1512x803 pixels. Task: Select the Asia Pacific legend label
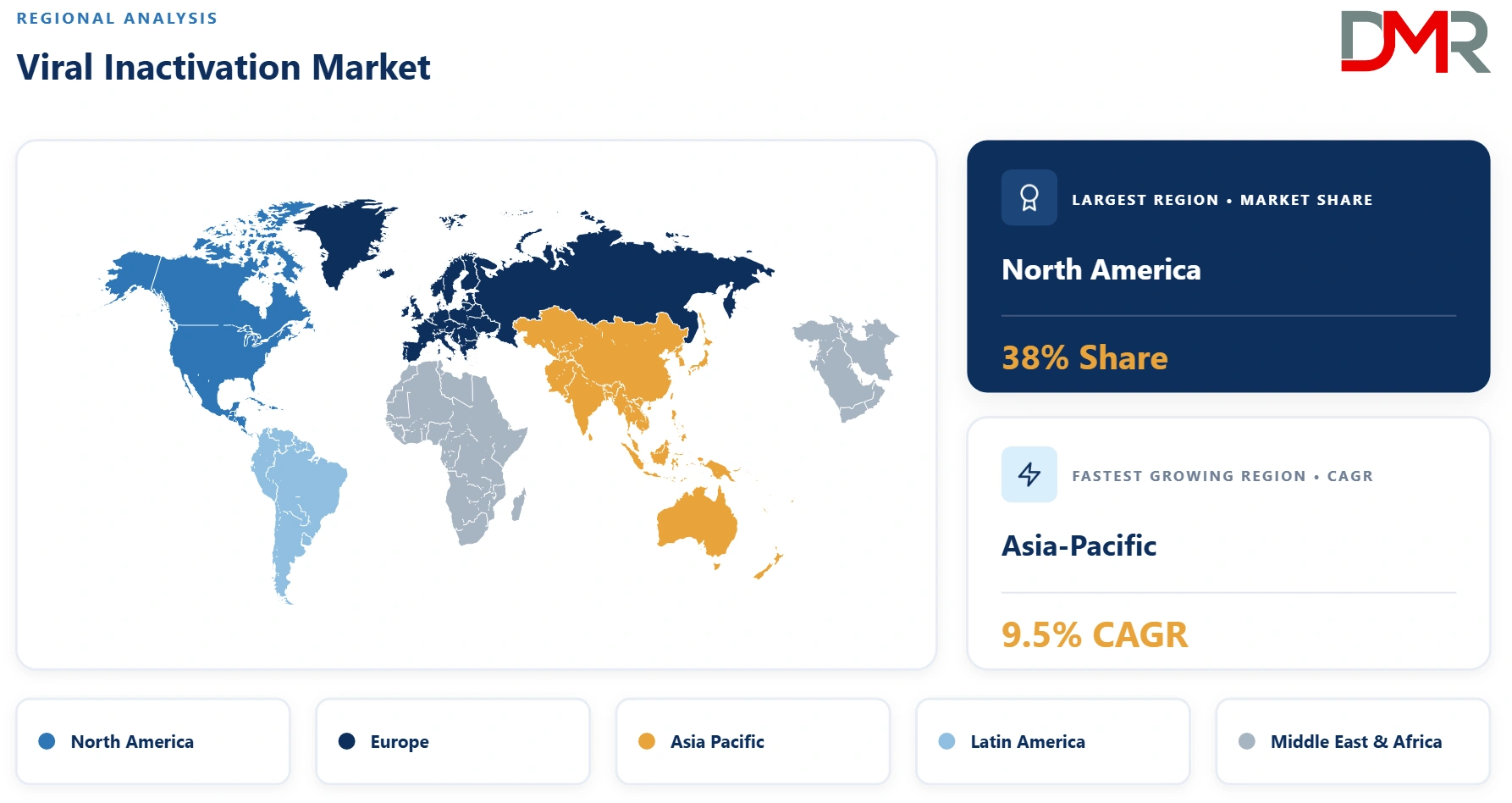click(x=717, y=742)
